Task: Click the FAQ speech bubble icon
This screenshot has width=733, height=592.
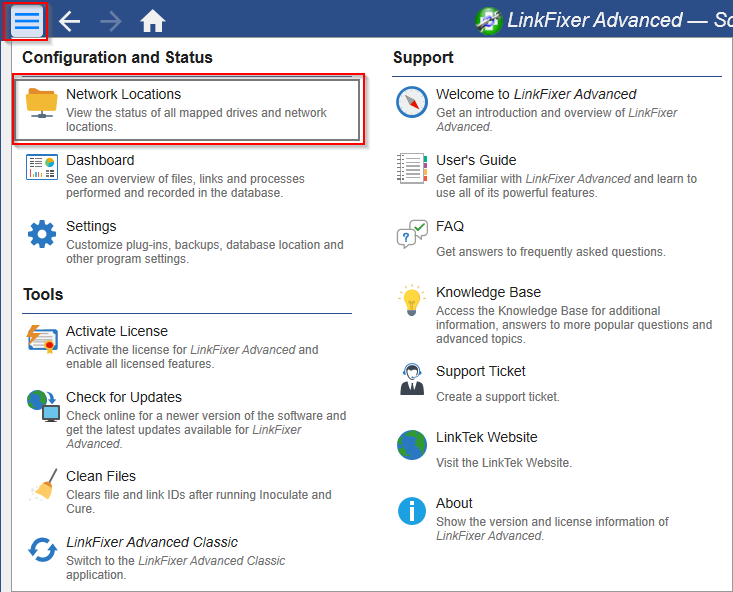Action: point(411,234)
